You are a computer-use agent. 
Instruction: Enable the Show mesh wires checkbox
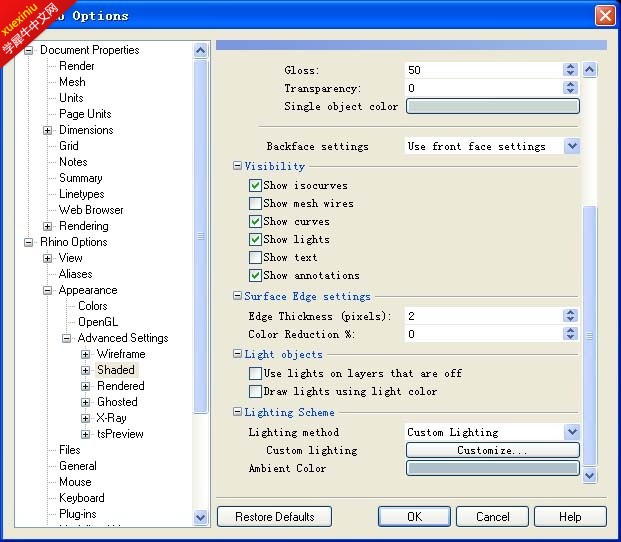tap(255, 203)
